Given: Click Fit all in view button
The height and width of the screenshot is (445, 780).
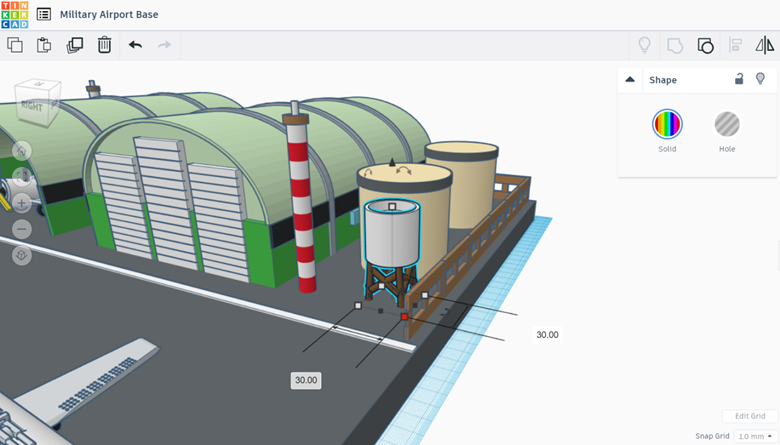Looking at the screenshot, I should coord(21,177).
